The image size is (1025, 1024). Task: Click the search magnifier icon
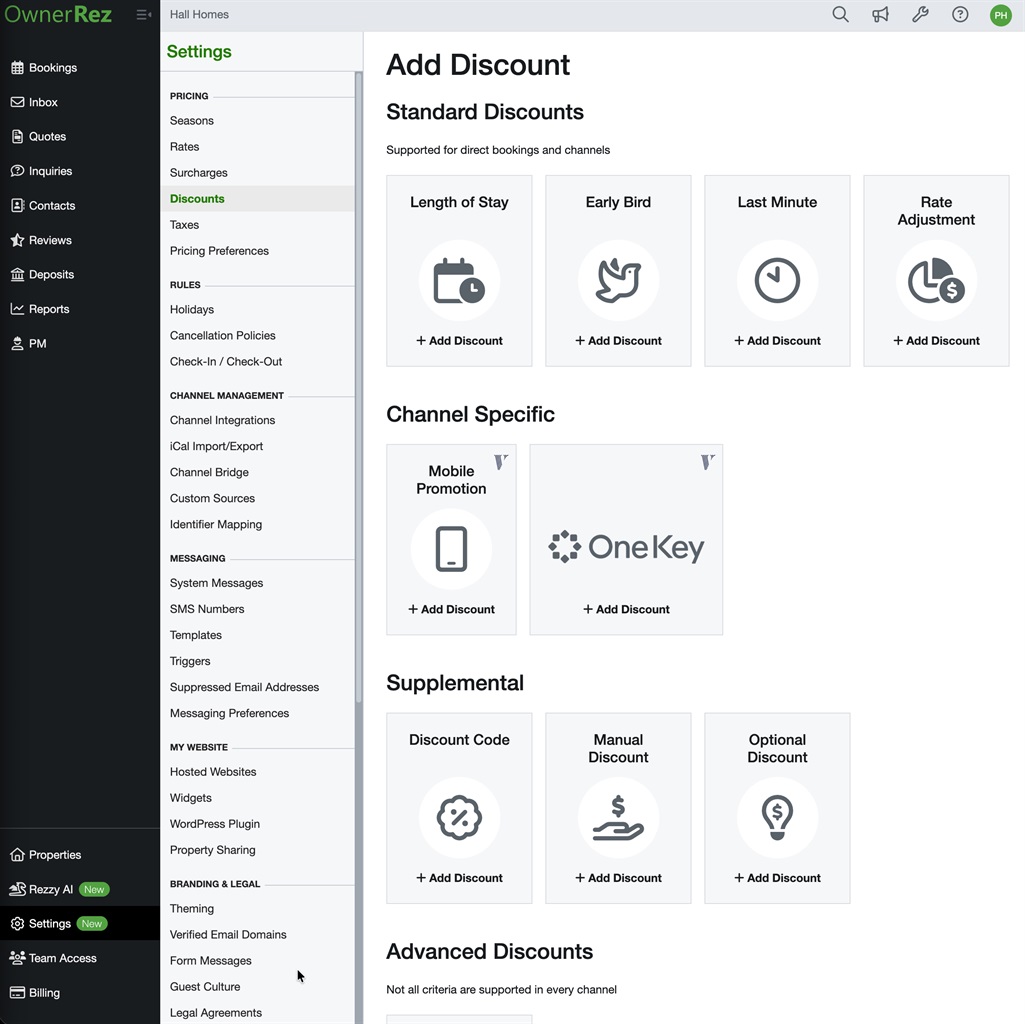[840, 15]
